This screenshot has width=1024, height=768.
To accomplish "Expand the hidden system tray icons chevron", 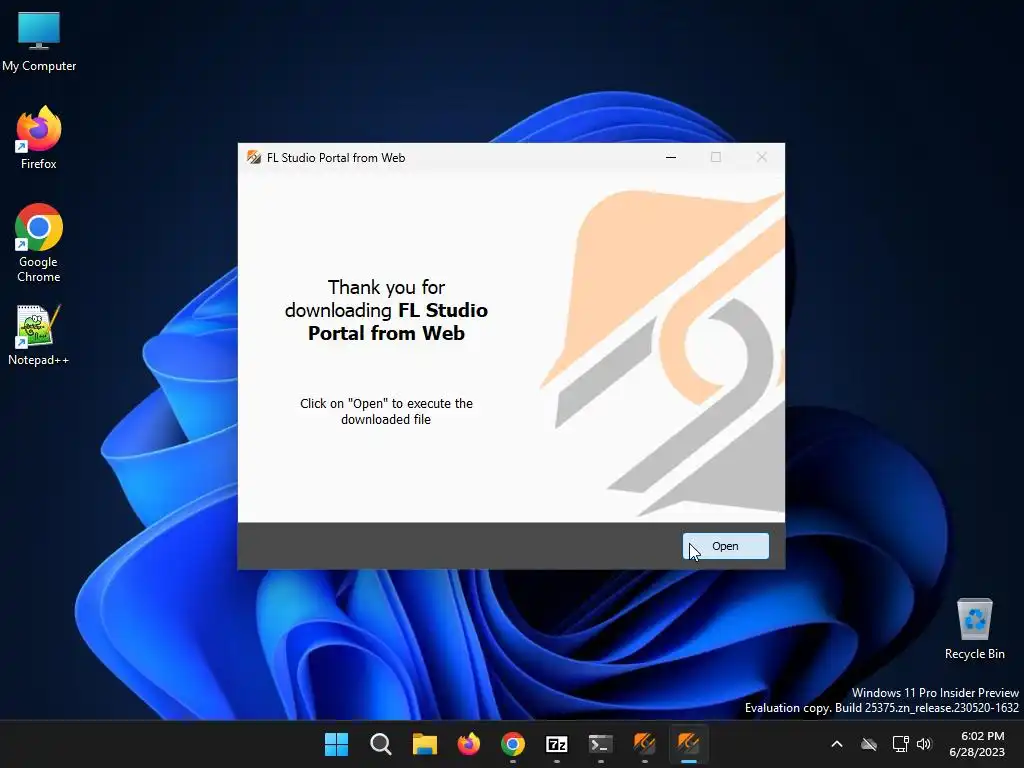I will [x=837, y=744].
